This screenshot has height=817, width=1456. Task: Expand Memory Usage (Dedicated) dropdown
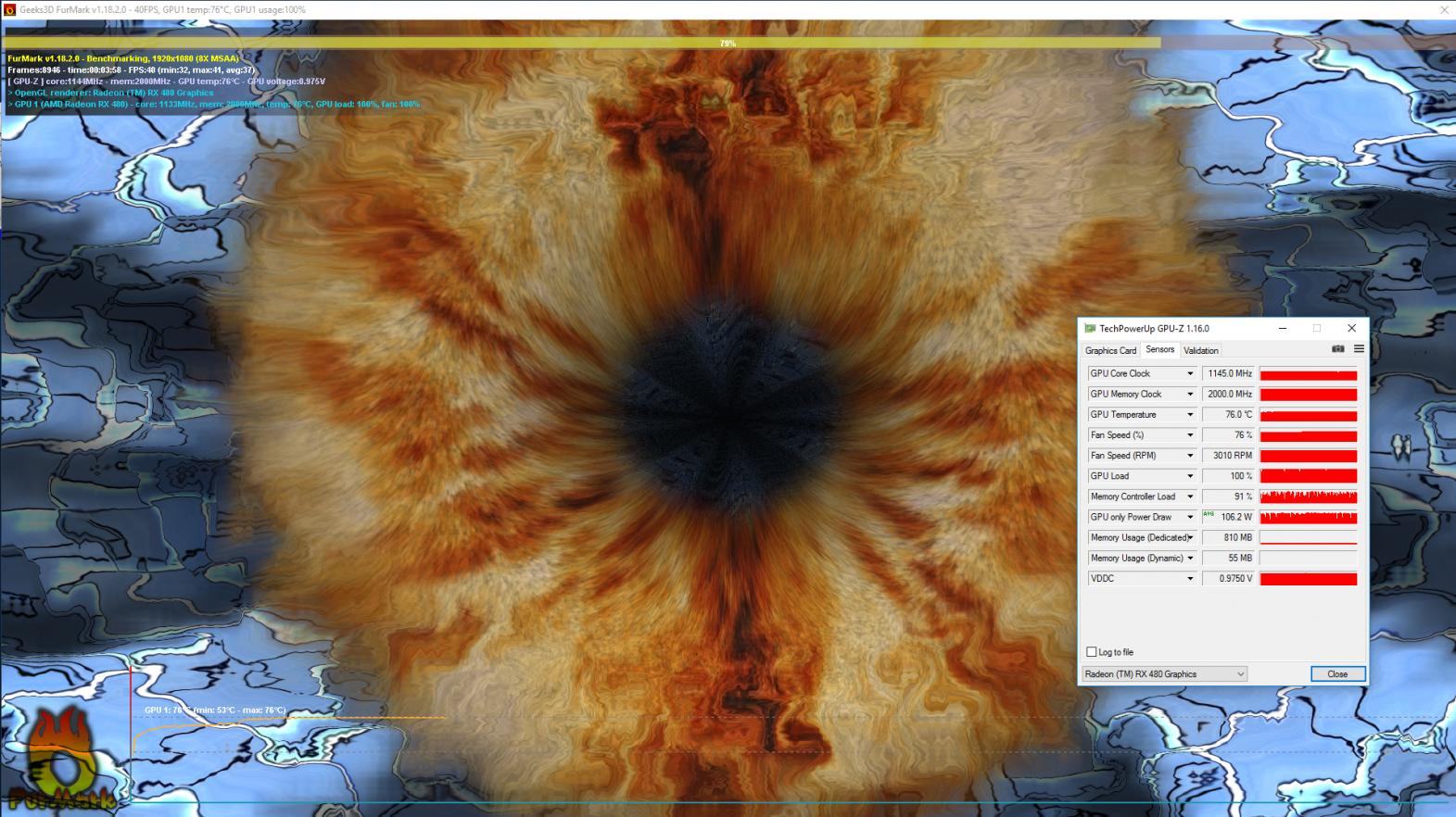pos(1190,537)
